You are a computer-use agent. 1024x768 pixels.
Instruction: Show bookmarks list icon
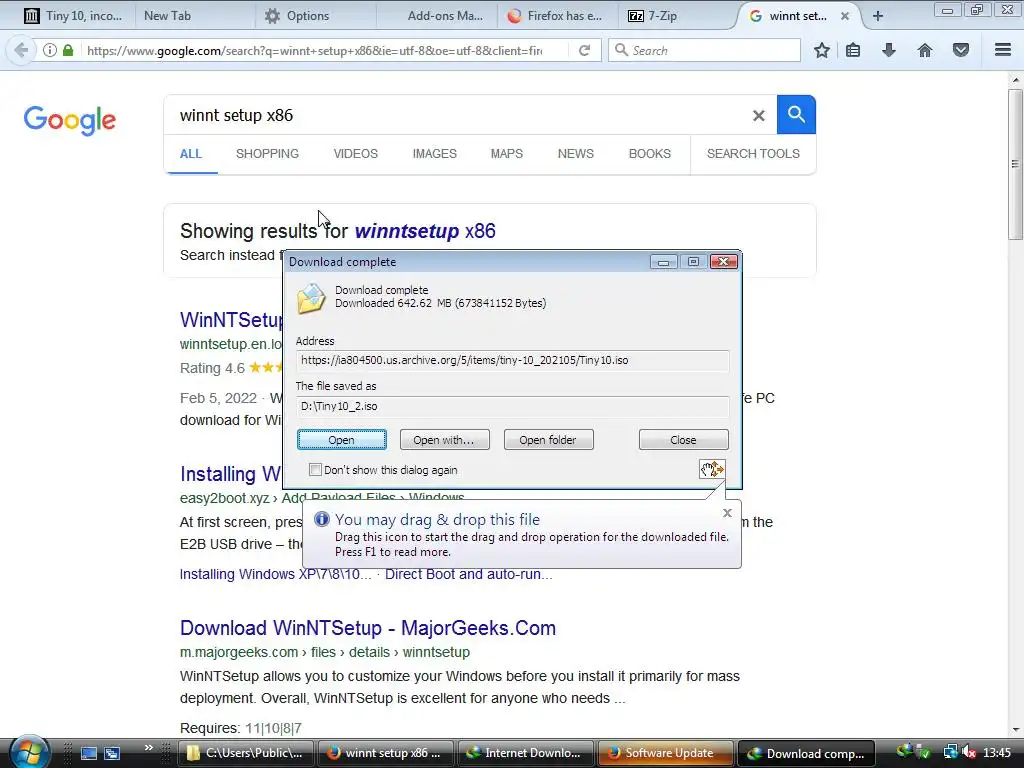[x=853, y=50]
